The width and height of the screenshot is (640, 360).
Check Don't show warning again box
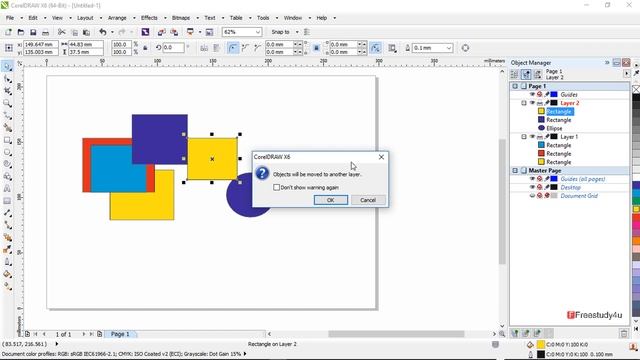[x=276, y=187]
